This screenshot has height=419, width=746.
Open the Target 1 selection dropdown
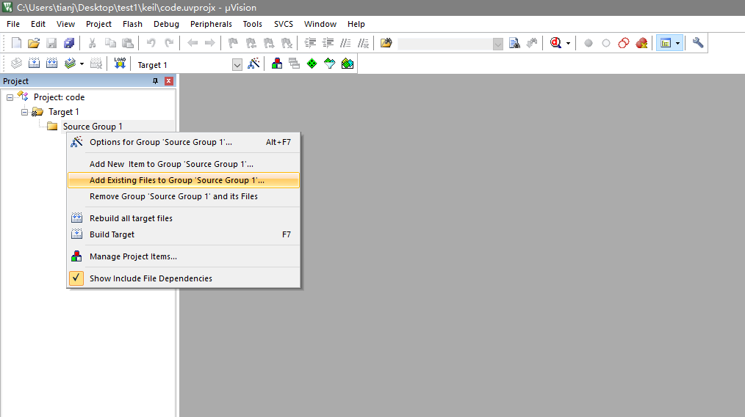(x=237, y=65)
